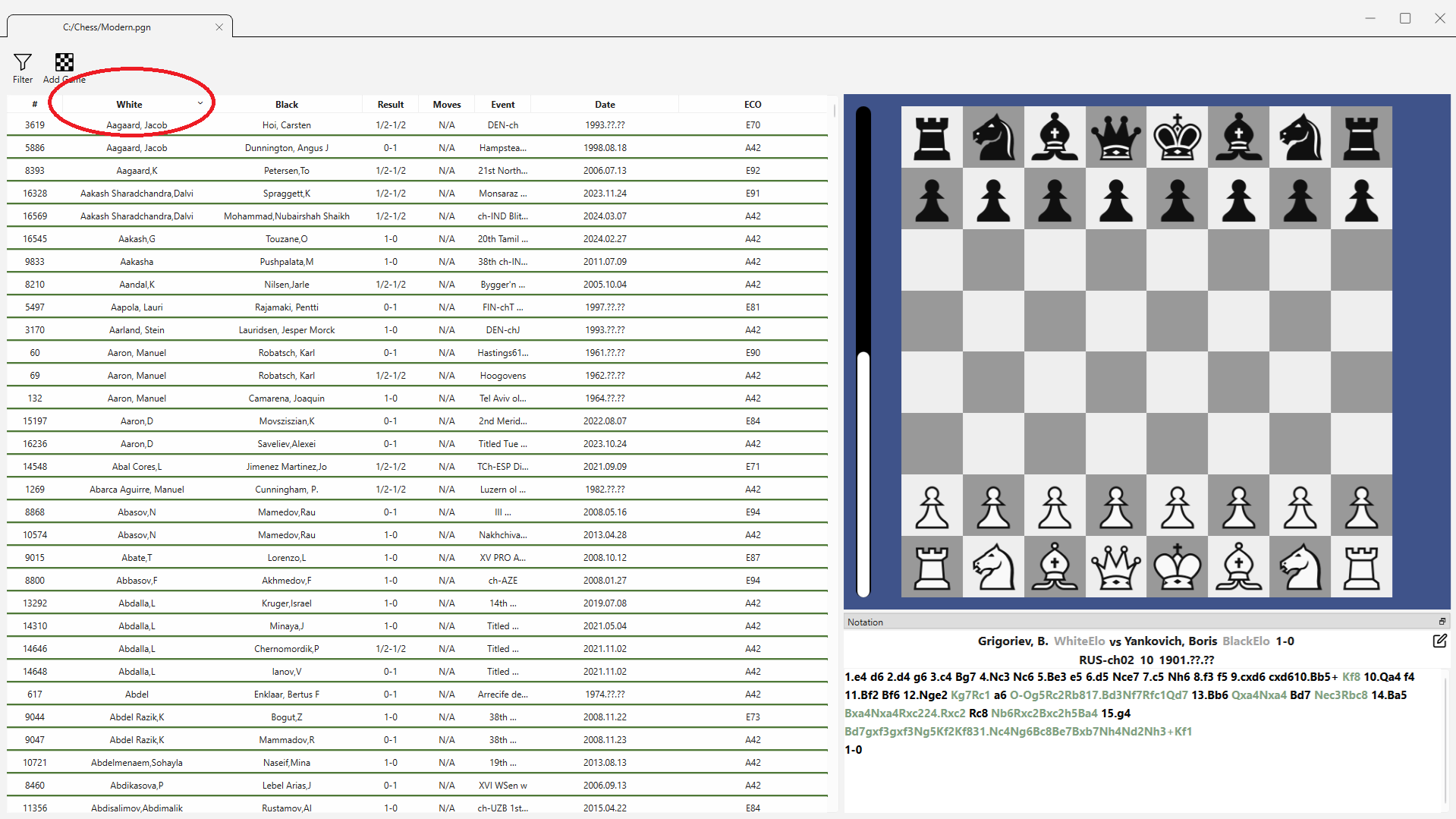Viewport: 1456px width, 819px height.
Task: Select game 9833 Aakasha vs Pushpalata,M
Action: (417, 262)
